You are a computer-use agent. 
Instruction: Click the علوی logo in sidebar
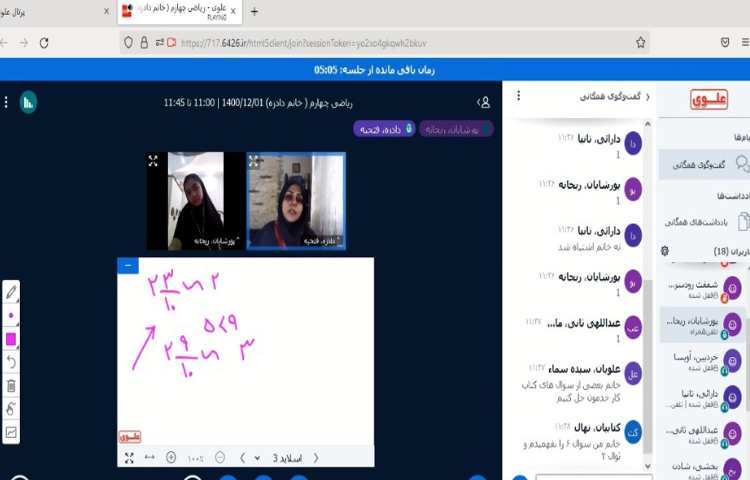(709, 99)
